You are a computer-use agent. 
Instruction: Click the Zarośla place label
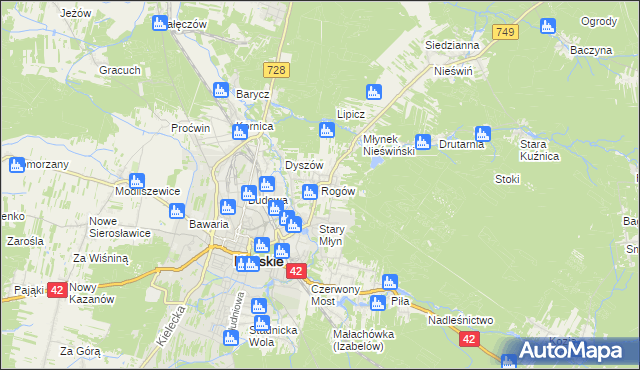pyautogui.click(x=25, y=241)
